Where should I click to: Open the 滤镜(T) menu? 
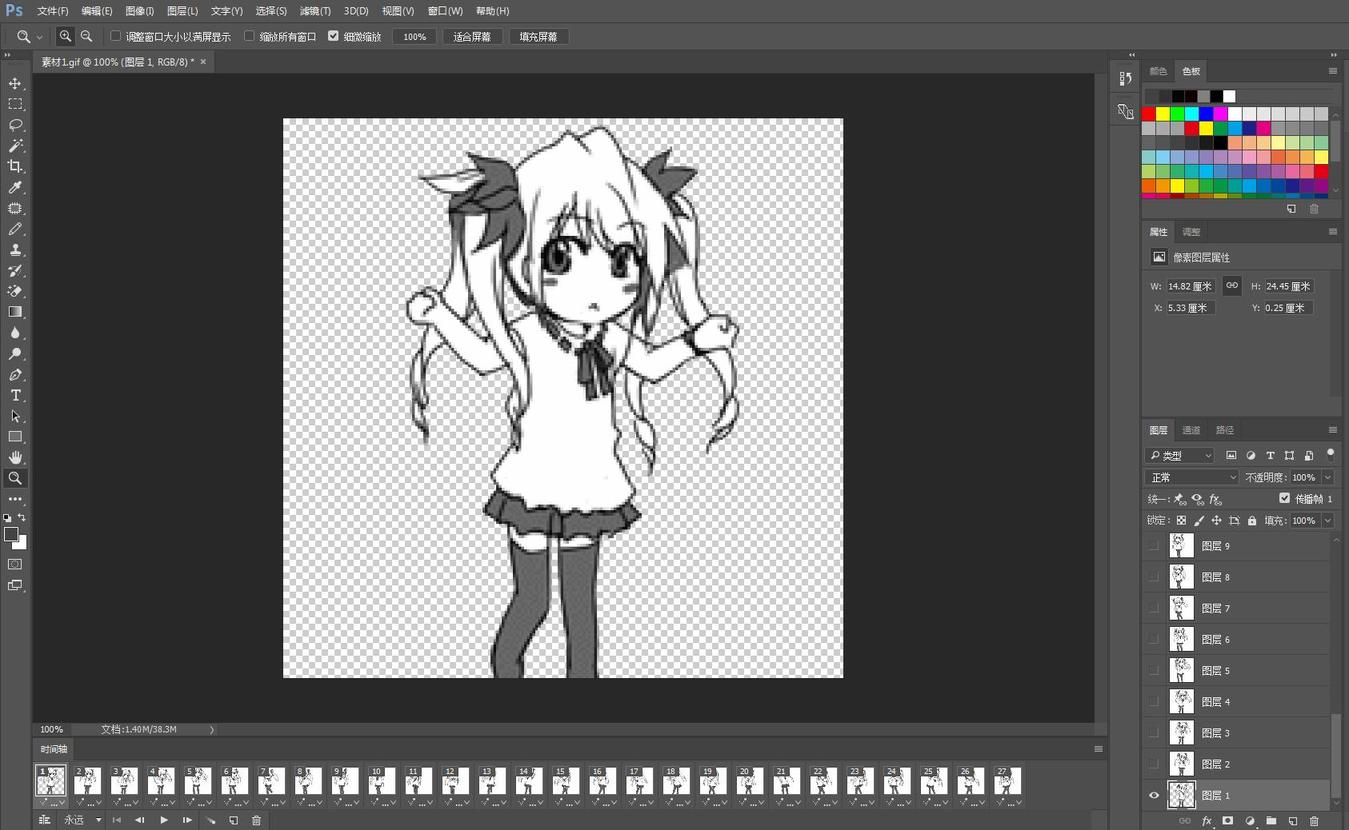click(315, 11)
